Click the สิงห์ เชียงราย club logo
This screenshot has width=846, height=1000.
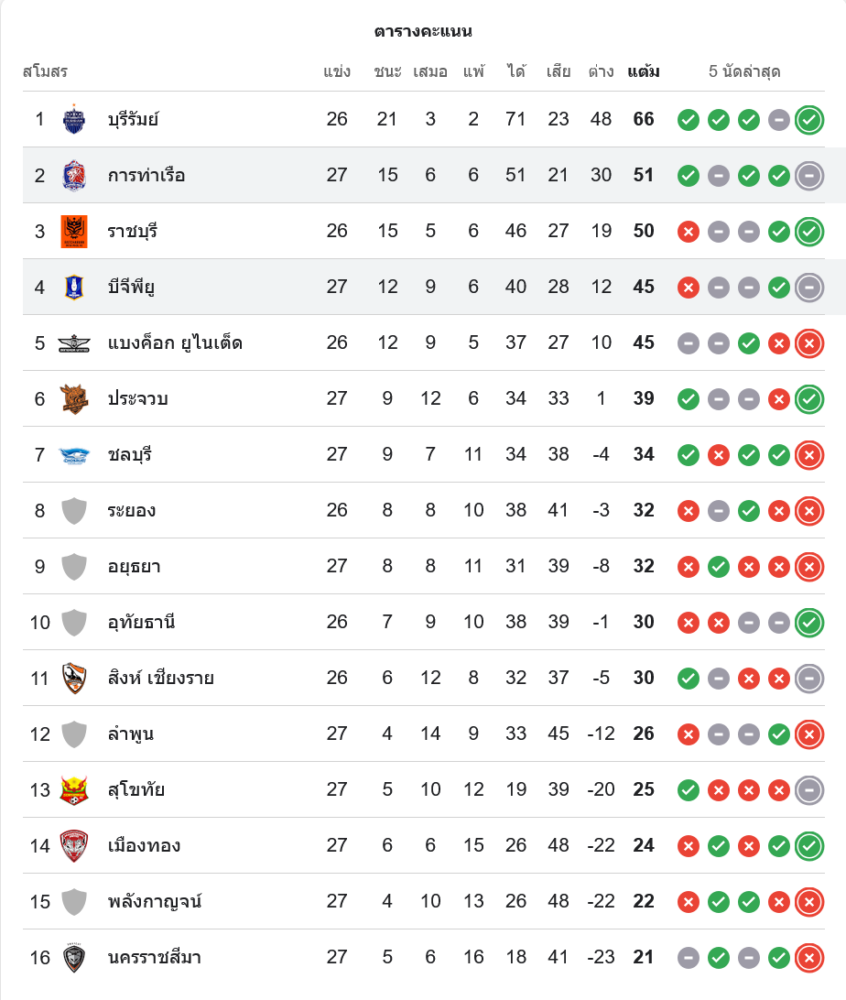pos(74,678)
